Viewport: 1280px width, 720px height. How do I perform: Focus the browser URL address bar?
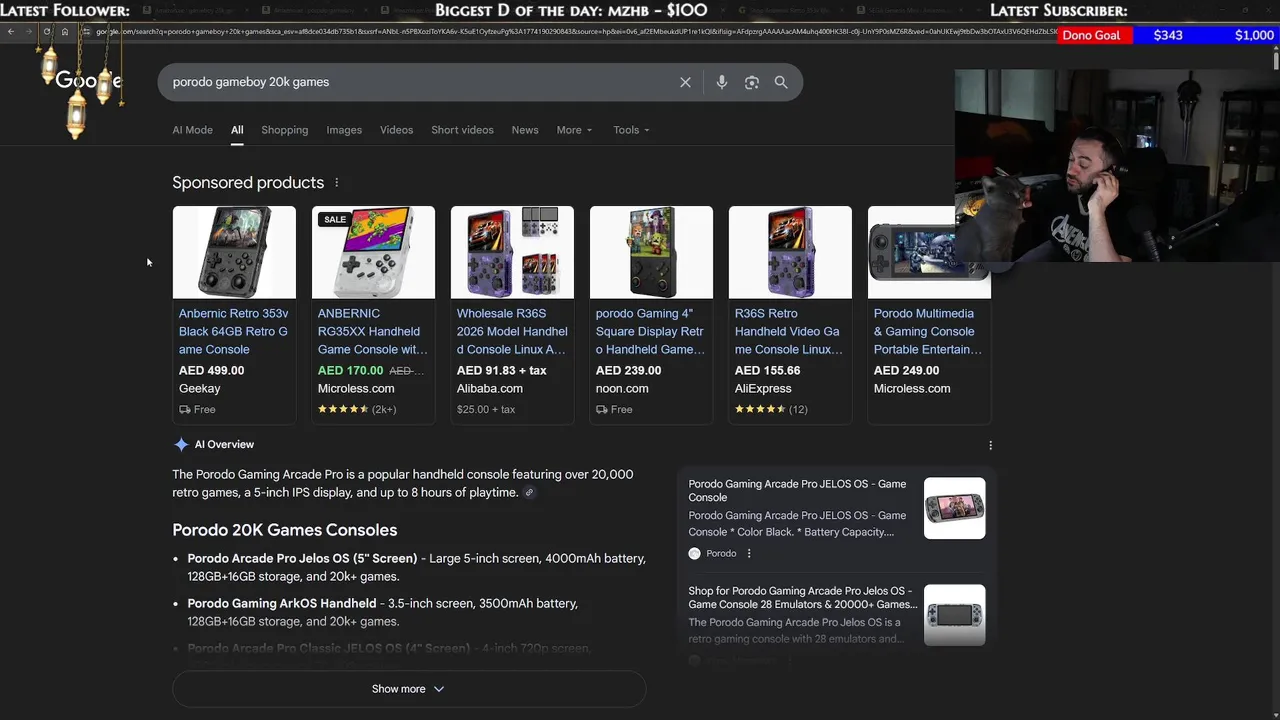click(x=575, y=32)
